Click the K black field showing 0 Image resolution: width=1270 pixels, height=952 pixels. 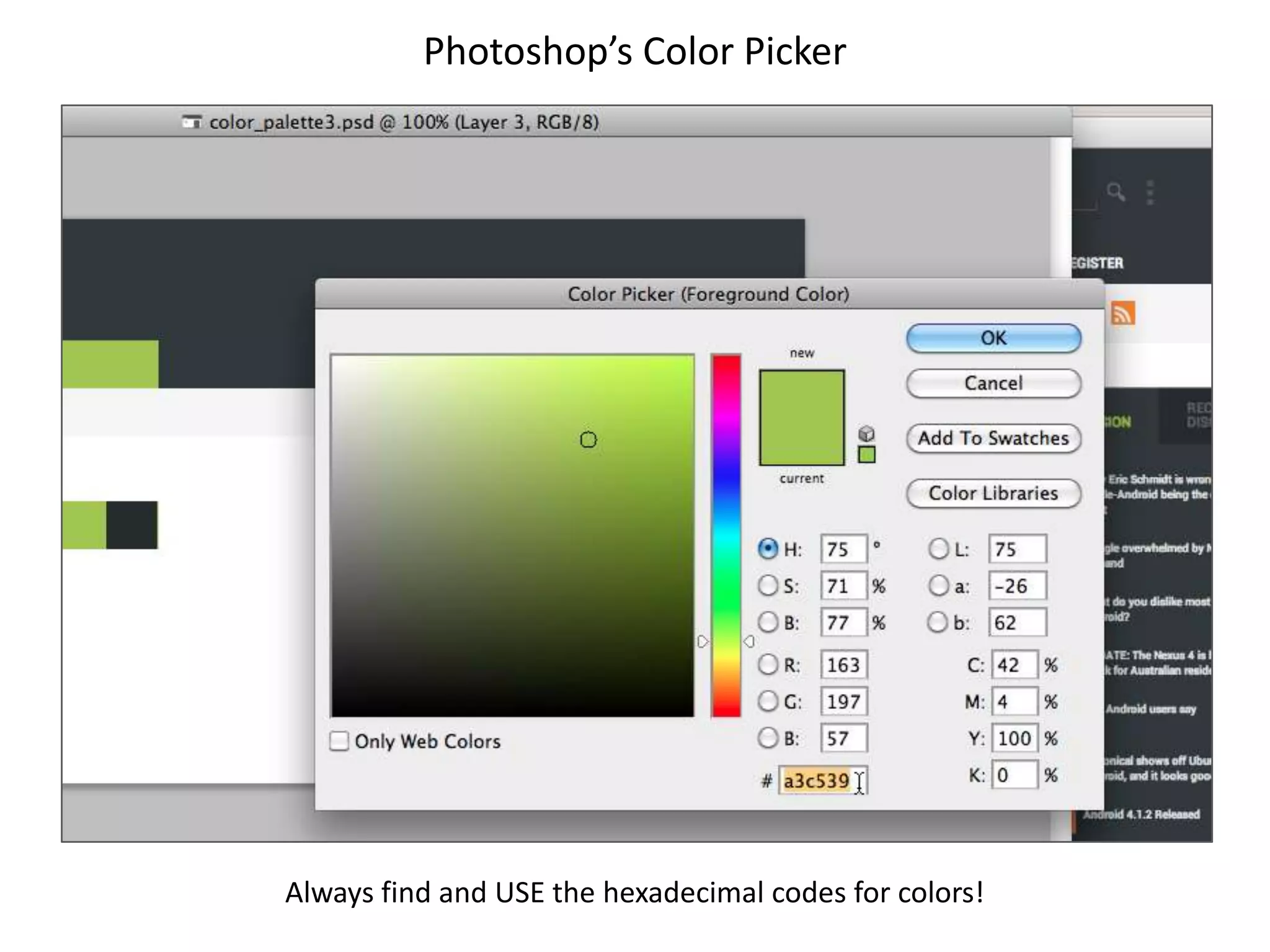pos(1015,775)
